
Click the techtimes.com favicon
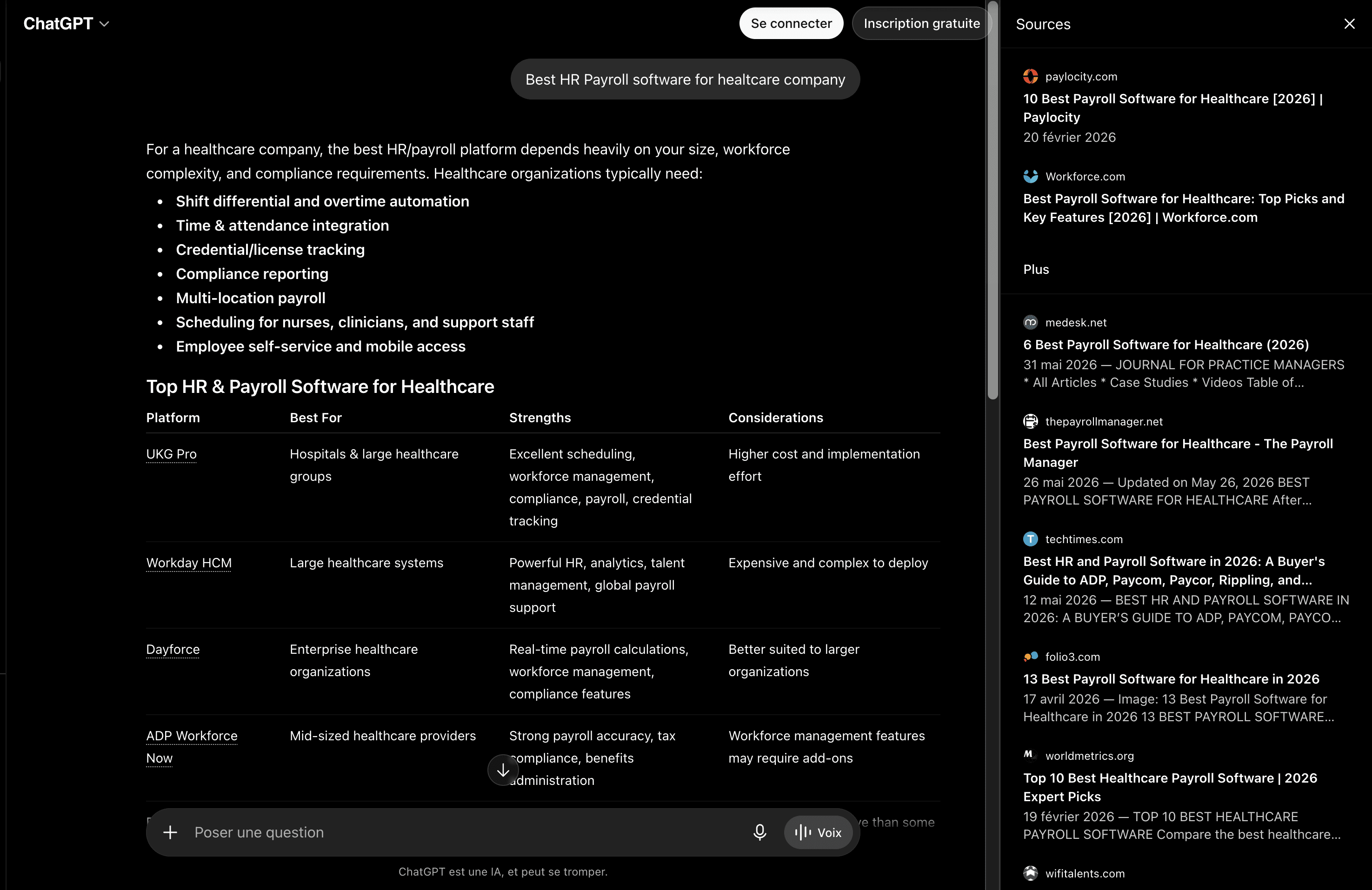click(1030, 539)
